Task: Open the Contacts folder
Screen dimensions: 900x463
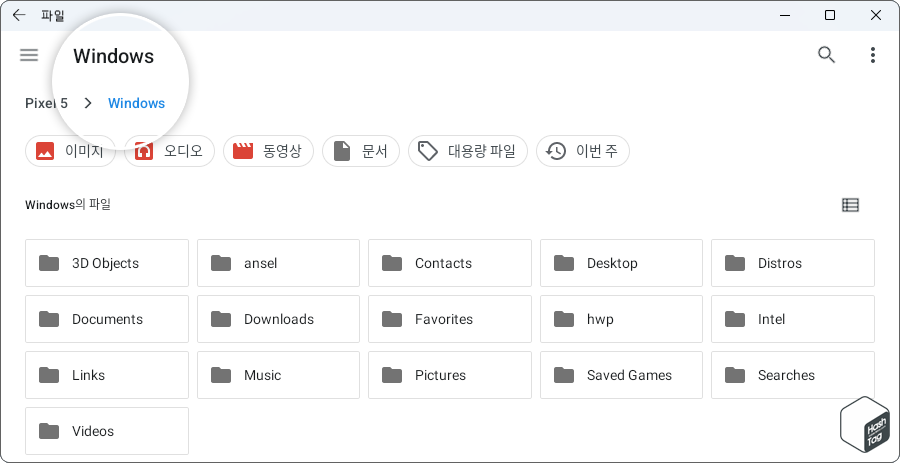Action: 449,263
